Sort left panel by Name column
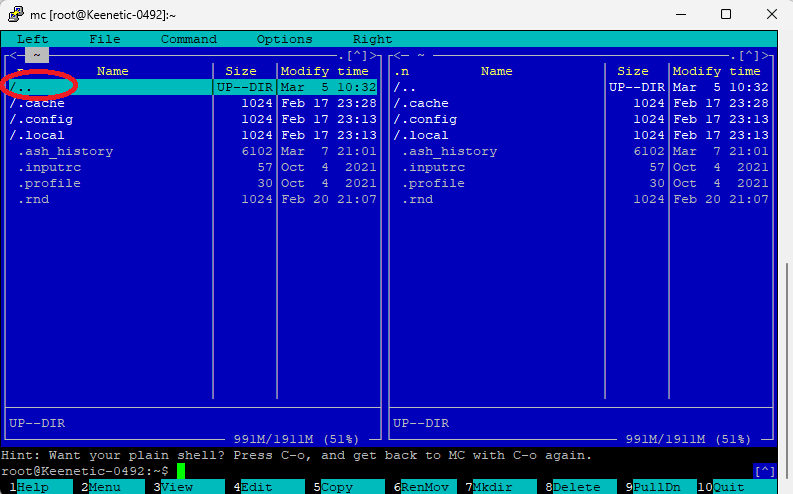This screenshot has width=793, height=494. 112,71
